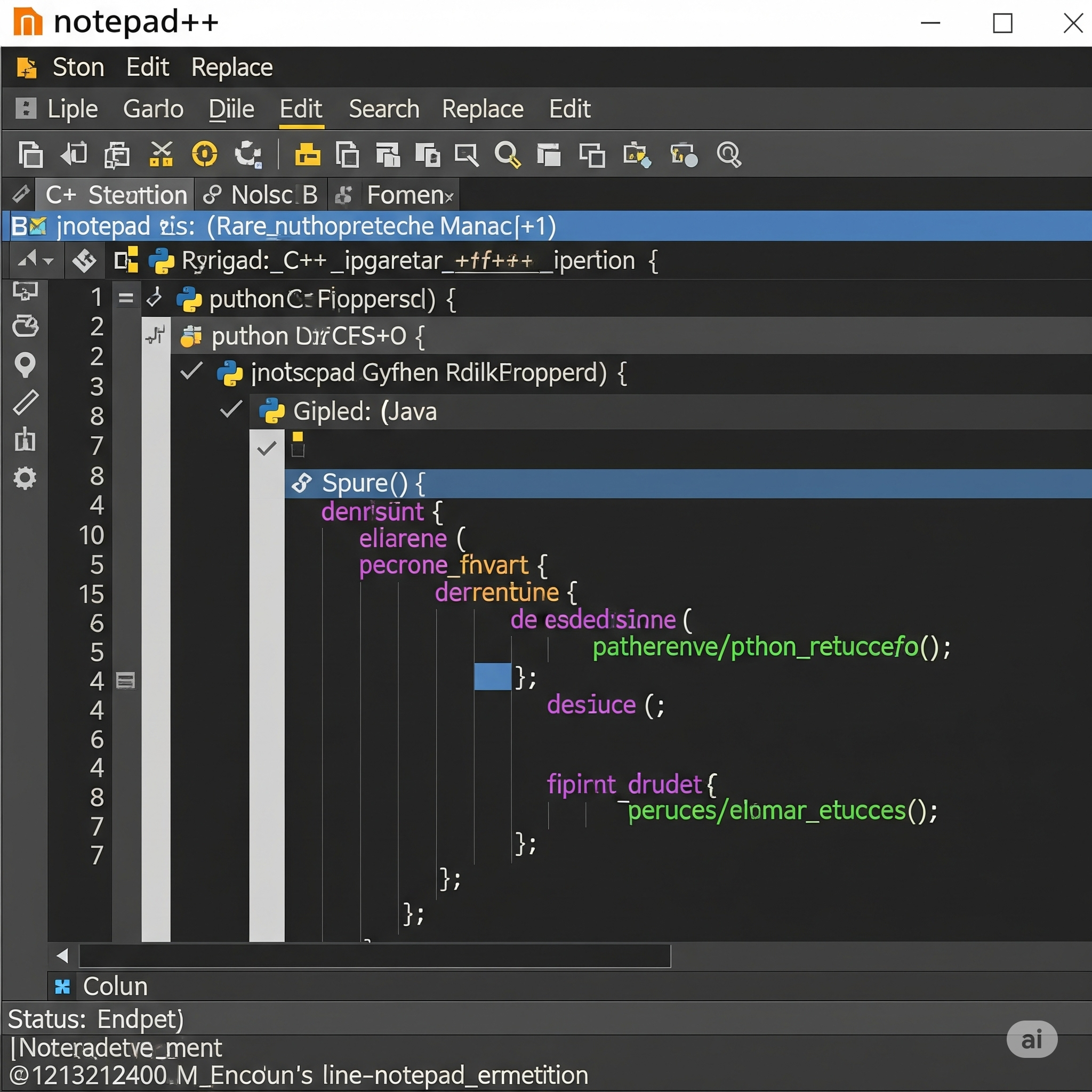Click the folder with gear toolbar icon
Viewport: 1092px width, 1092px height.
click(x=684, y=154)
